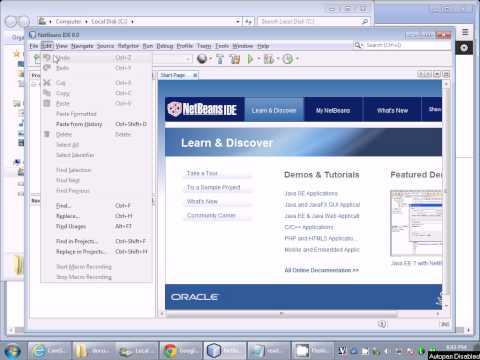Switch to the What's New tab
480x360 pixels.
392,110
